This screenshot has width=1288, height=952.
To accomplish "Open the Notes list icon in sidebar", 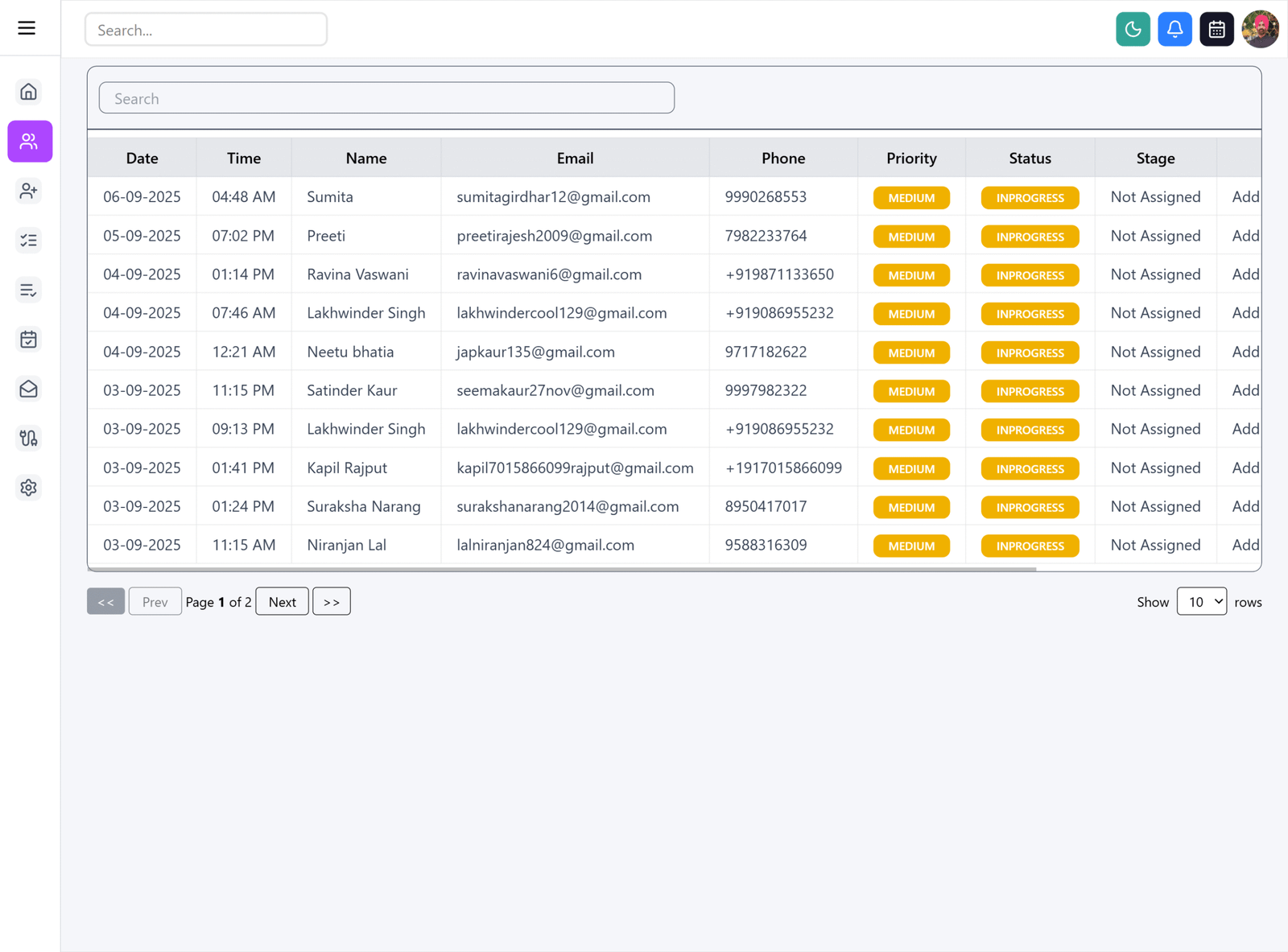I will [x=29, y=290].
